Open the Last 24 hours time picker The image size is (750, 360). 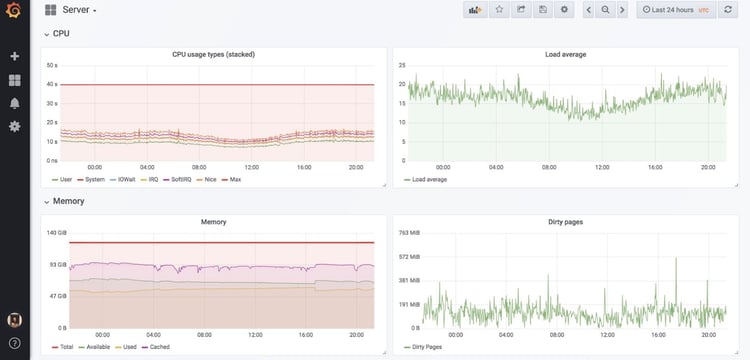pyautogui.click(x=676, y=10)
